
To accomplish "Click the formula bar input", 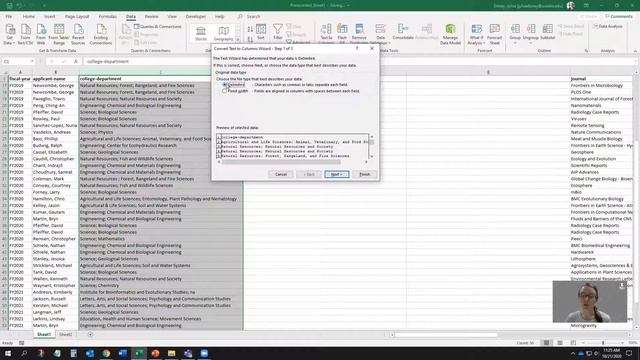I will (x=359, y=61).
